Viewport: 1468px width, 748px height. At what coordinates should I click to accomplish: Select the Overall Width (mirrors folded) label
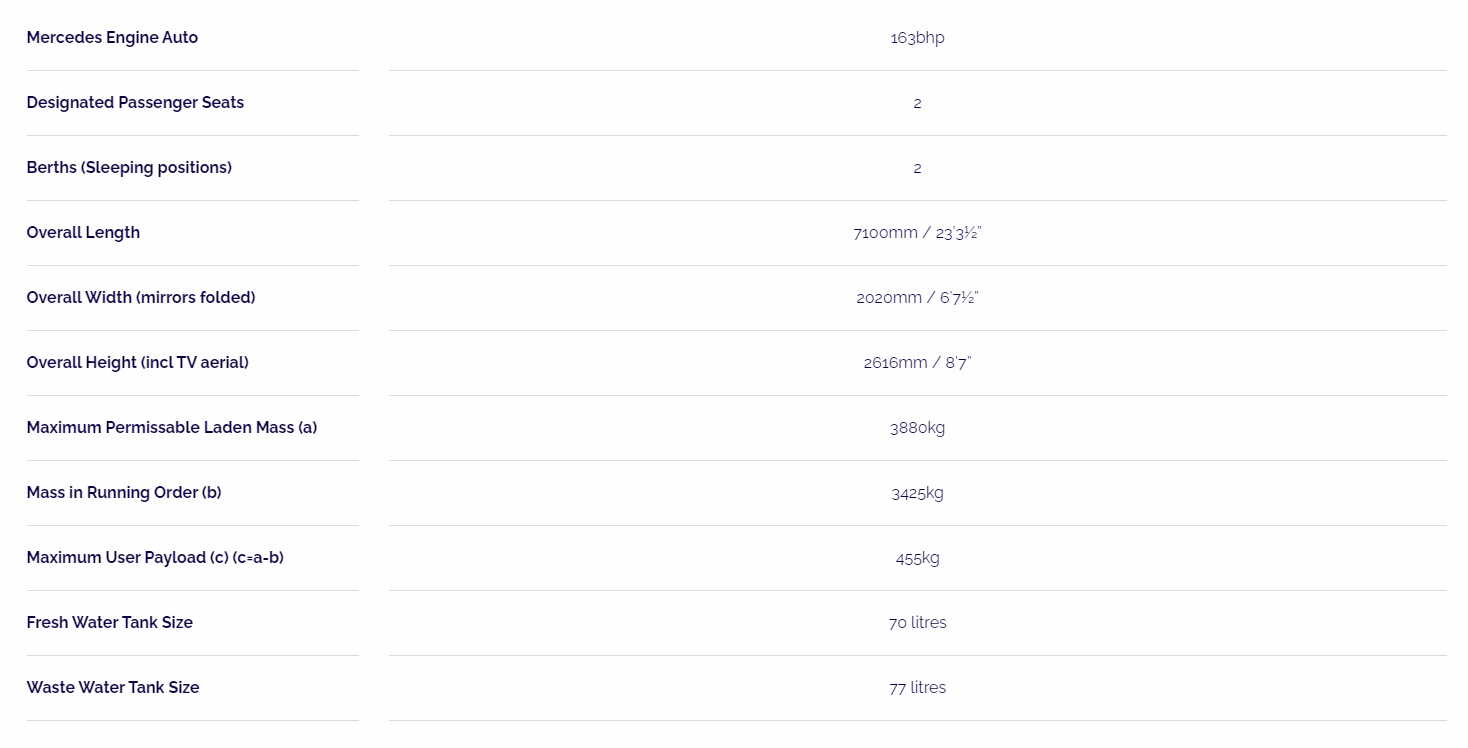[141, 298]
